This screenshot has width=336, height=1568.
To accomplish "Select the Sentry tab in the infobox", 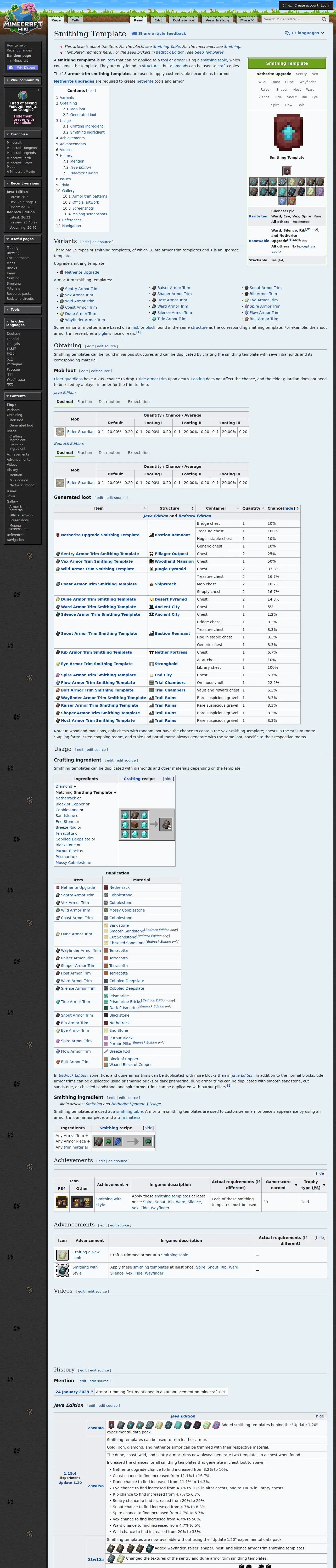I will pyautogui.click(x=301, y=74).
